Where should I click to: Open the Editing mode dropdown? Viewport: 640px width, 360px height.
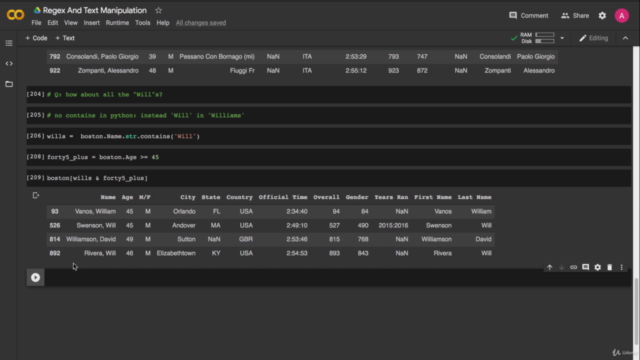click(593, 38)
